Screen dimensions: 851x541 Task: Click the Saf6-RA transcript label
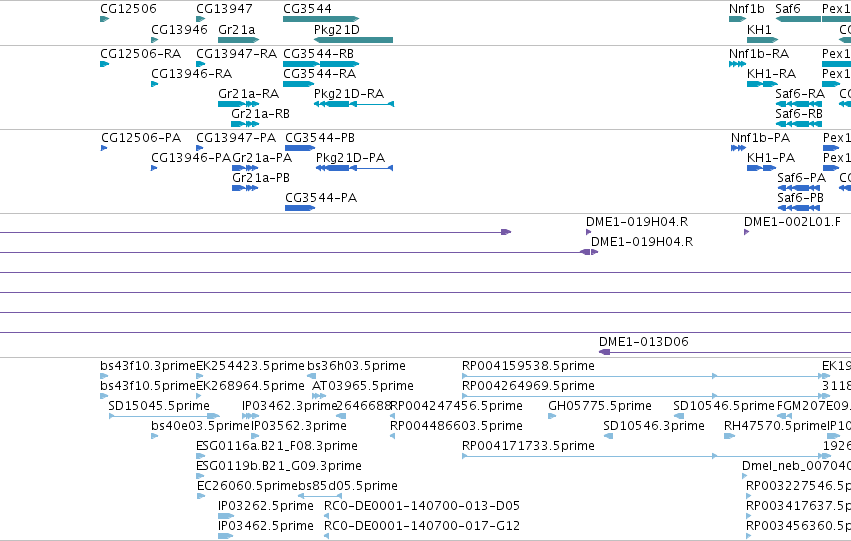800,94
